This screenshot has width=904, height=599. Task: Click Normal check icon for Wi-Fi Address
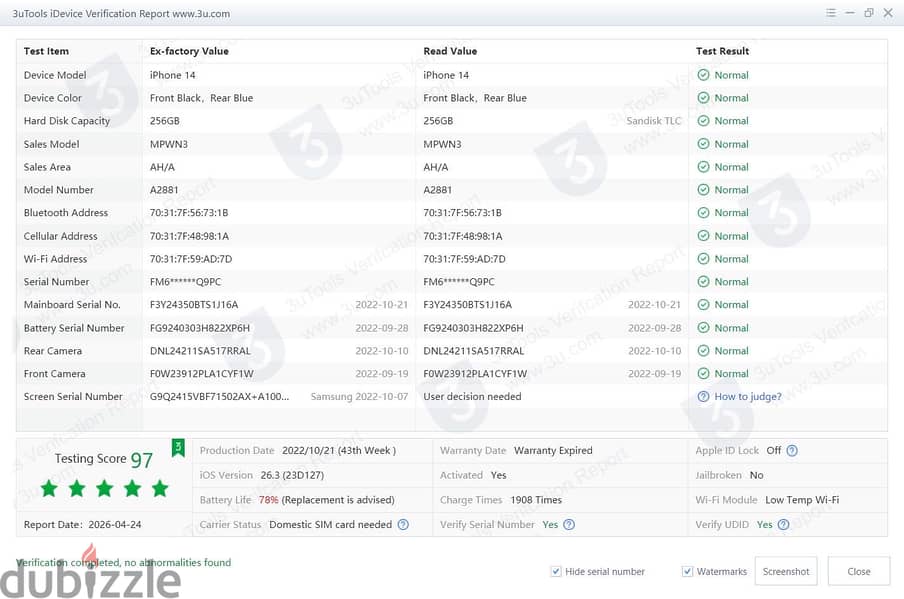pyautogui.click(x=703, y=259)
